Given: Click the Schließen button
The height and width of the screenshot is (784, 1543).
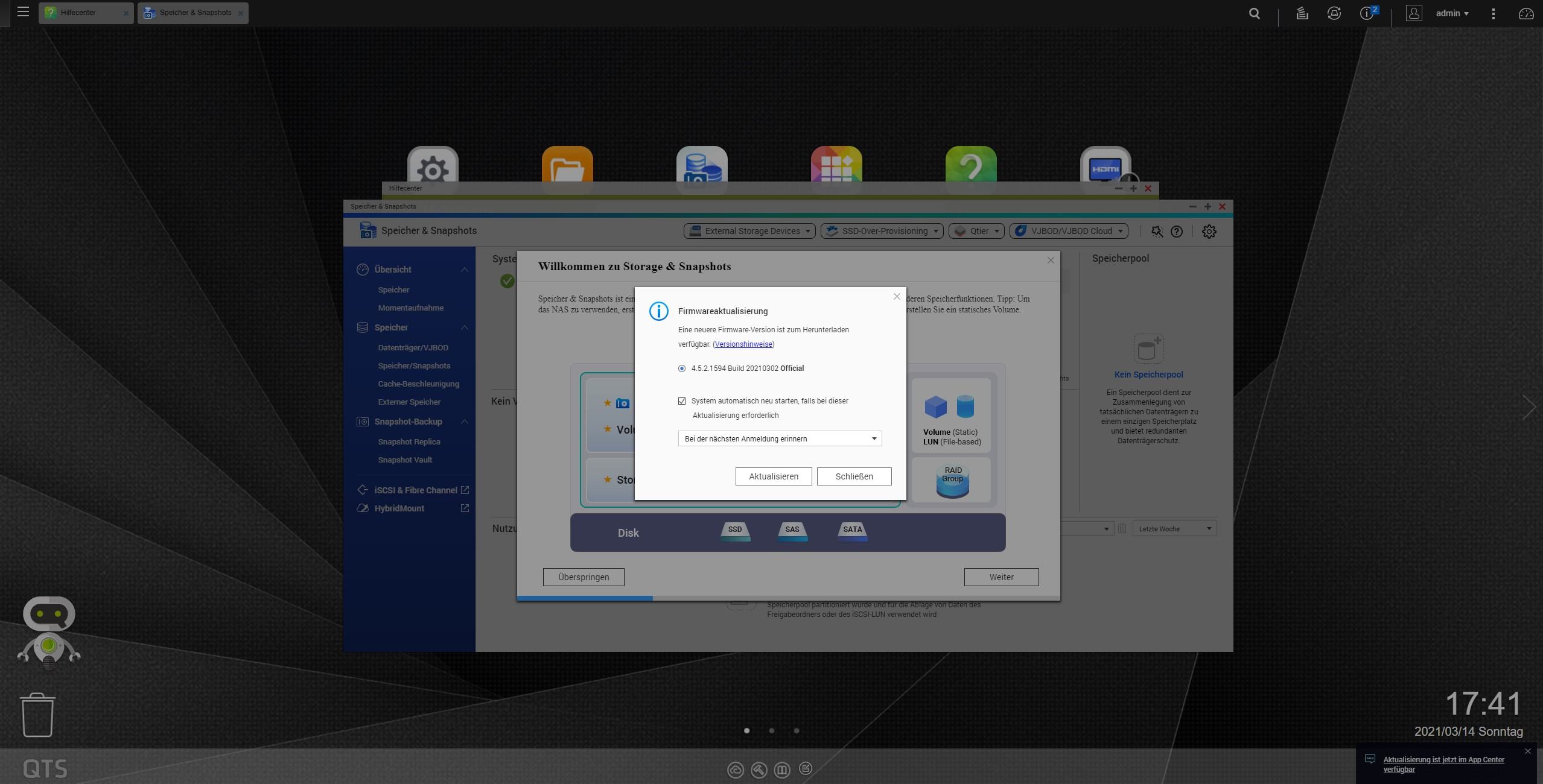Looking at the screenshot, I should click(x=854, y=476).
